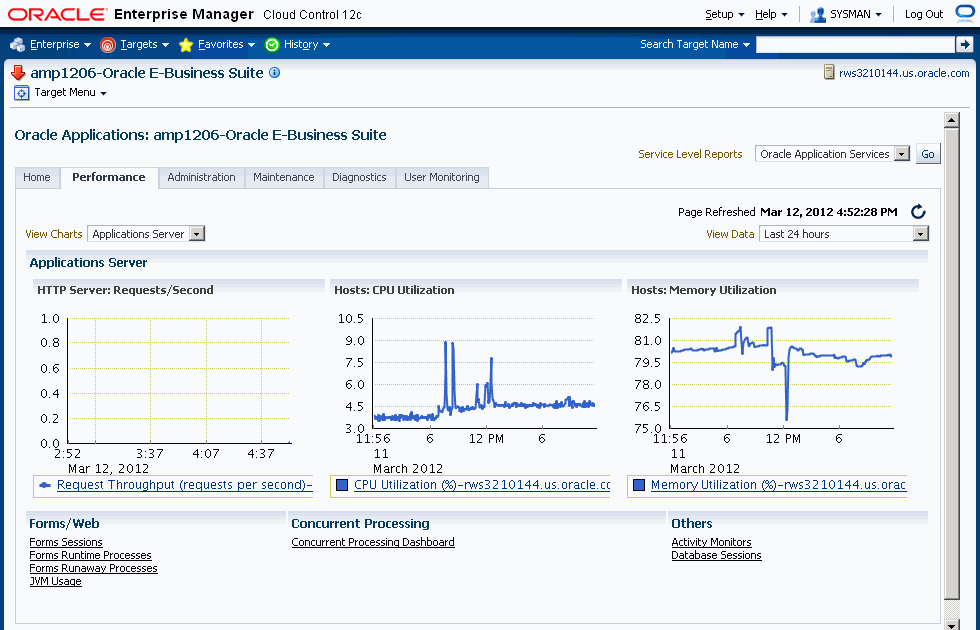This screenshot has height=630, width=980.
Task: Open the Database Sessions link
Action: tap(716, 556)
